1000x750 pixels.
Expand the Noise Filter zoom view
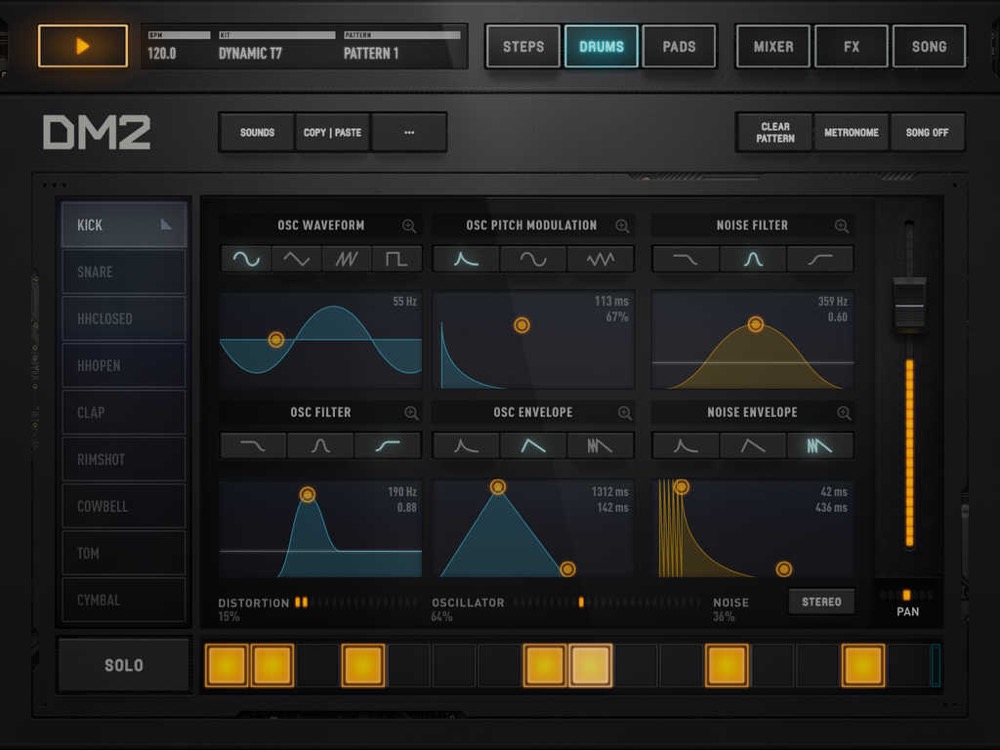[842, 226]
